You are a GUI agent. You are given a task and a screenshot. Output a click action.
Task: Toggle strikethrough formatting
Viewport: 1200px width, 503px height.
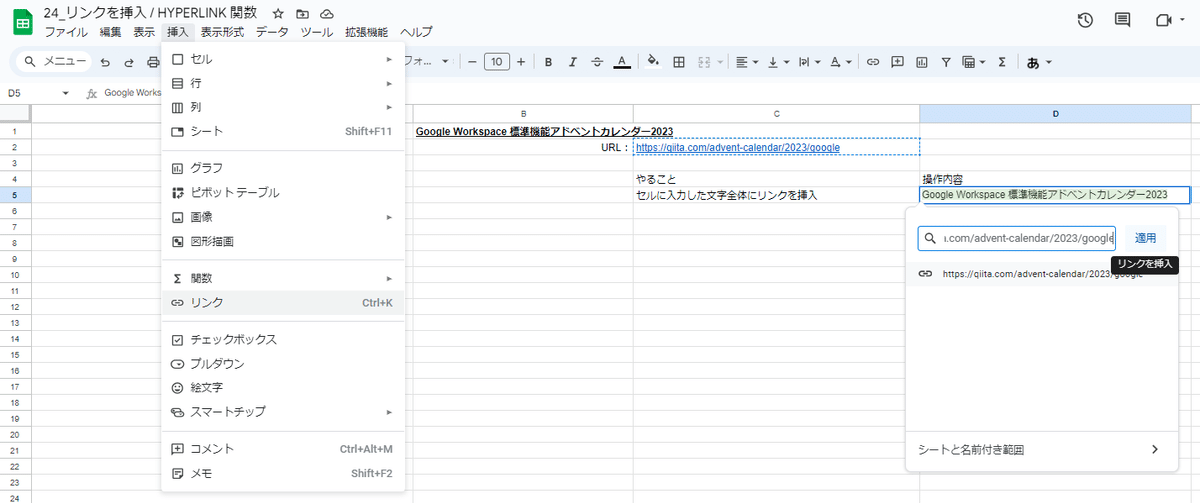tap(597, 62)
